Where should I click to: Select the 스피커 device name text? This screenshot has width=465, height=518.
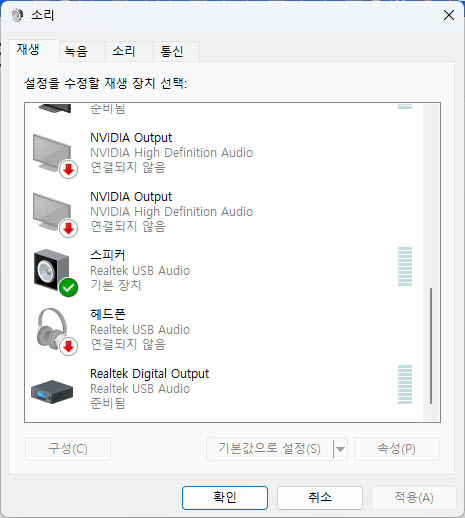[x=108, y=255]
